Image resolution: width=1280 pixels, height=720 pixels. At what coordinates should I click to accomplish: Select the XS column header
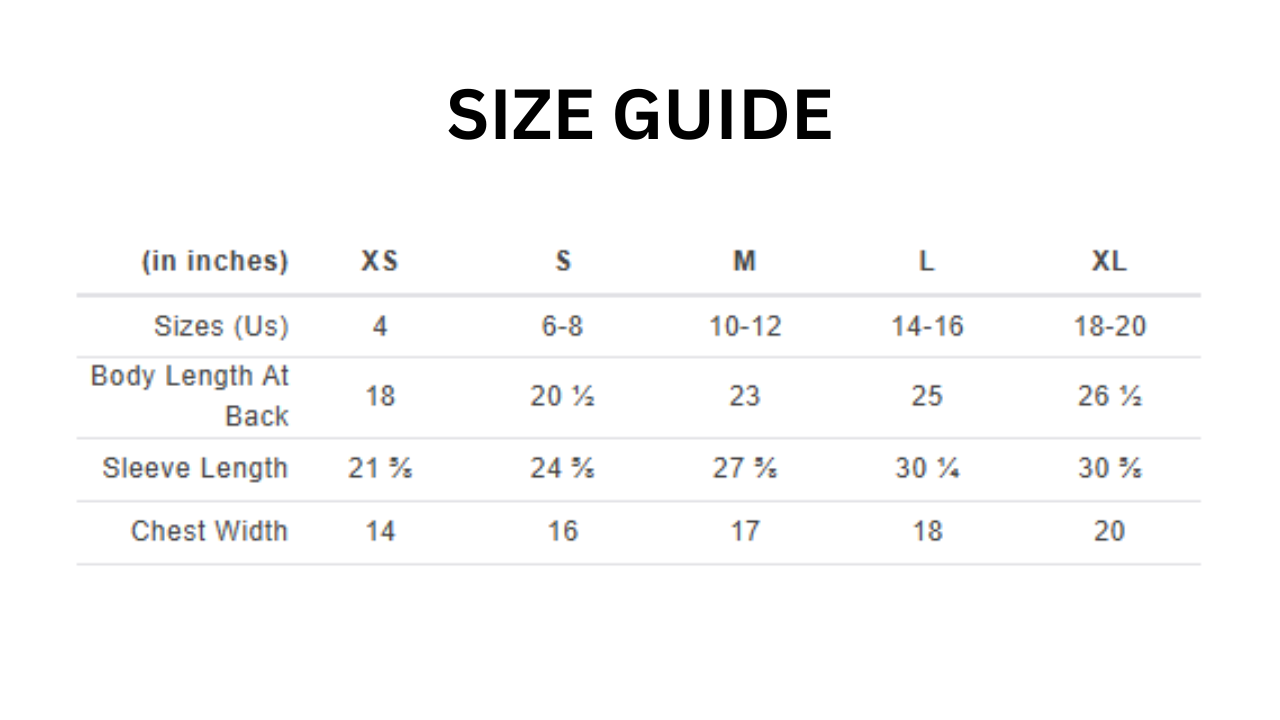tap(380, 261)
